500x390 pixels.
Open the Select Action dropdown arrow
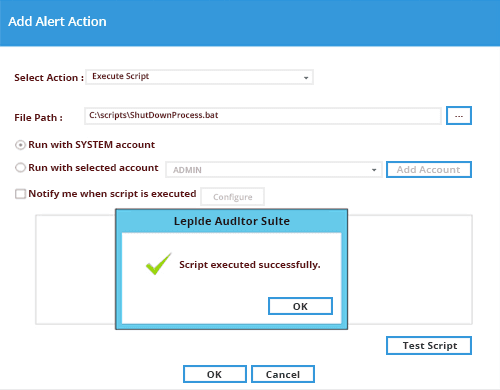click(x=306, y=78)
